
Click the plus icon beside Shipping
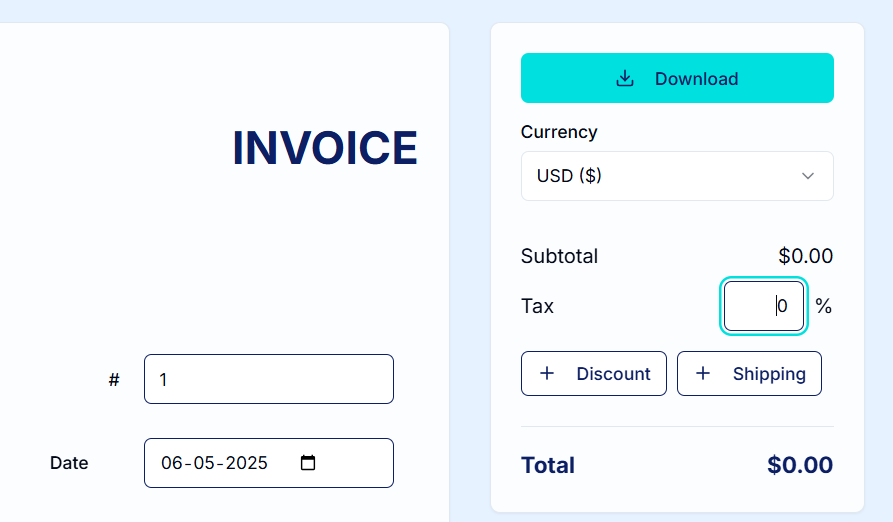point(703,373)
